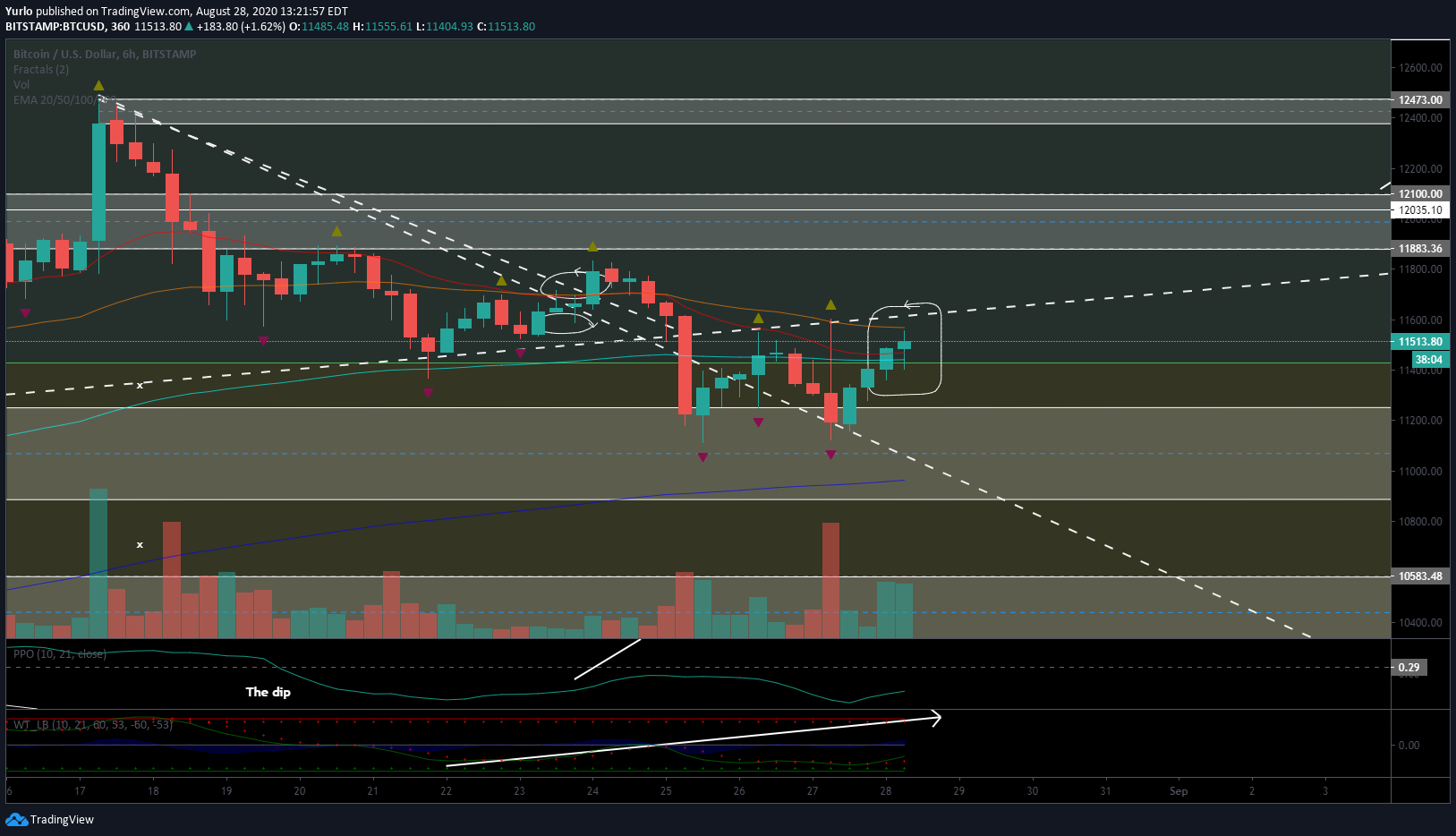Viewport: 1456px width, 836px height.
Task: Click date 27 on the time axis
Action: click(x=813, y=791)
